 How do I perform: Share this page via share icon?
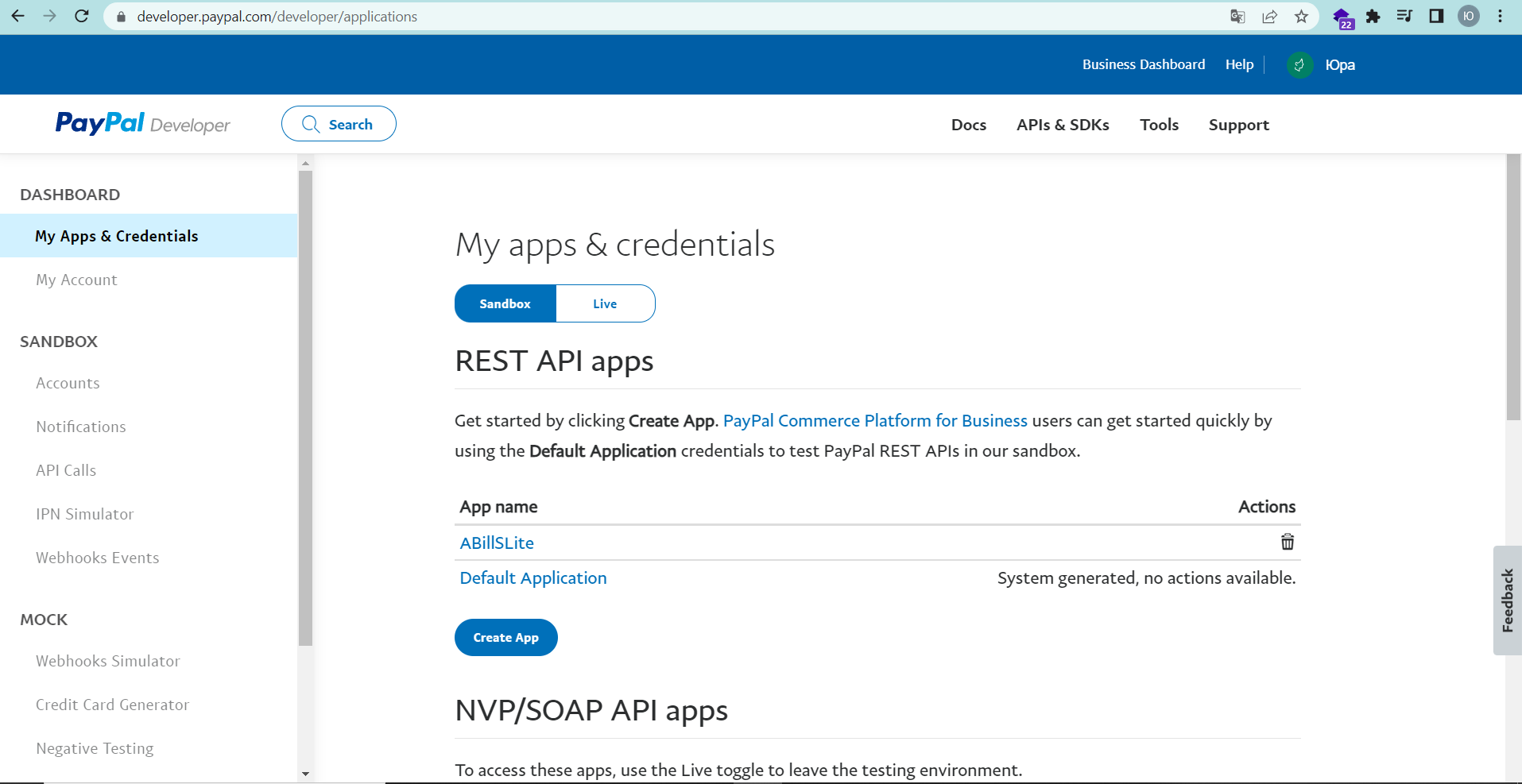coord(1269,17)
